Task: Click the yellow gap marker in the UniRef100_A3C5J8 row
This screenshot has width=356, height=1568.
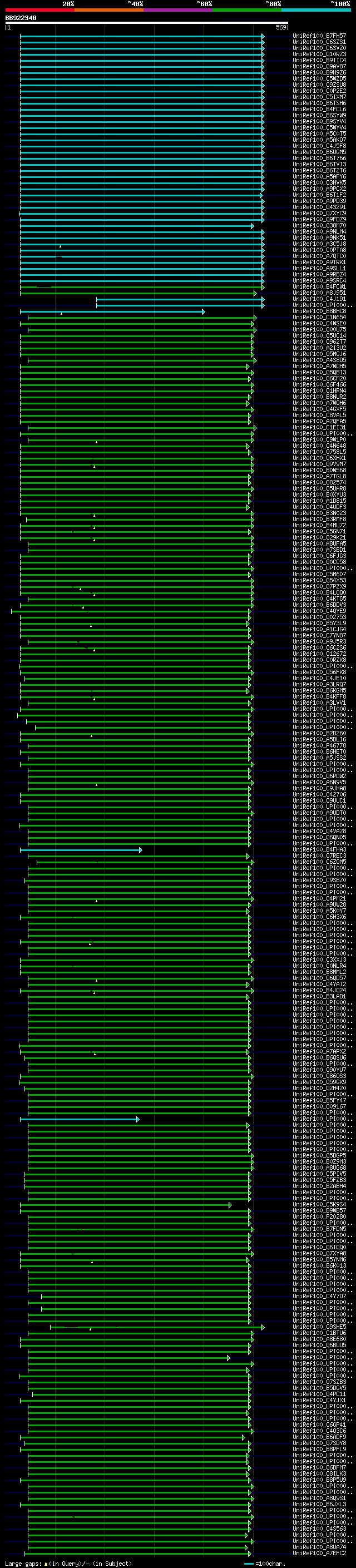Action: [x=60, y=246]
